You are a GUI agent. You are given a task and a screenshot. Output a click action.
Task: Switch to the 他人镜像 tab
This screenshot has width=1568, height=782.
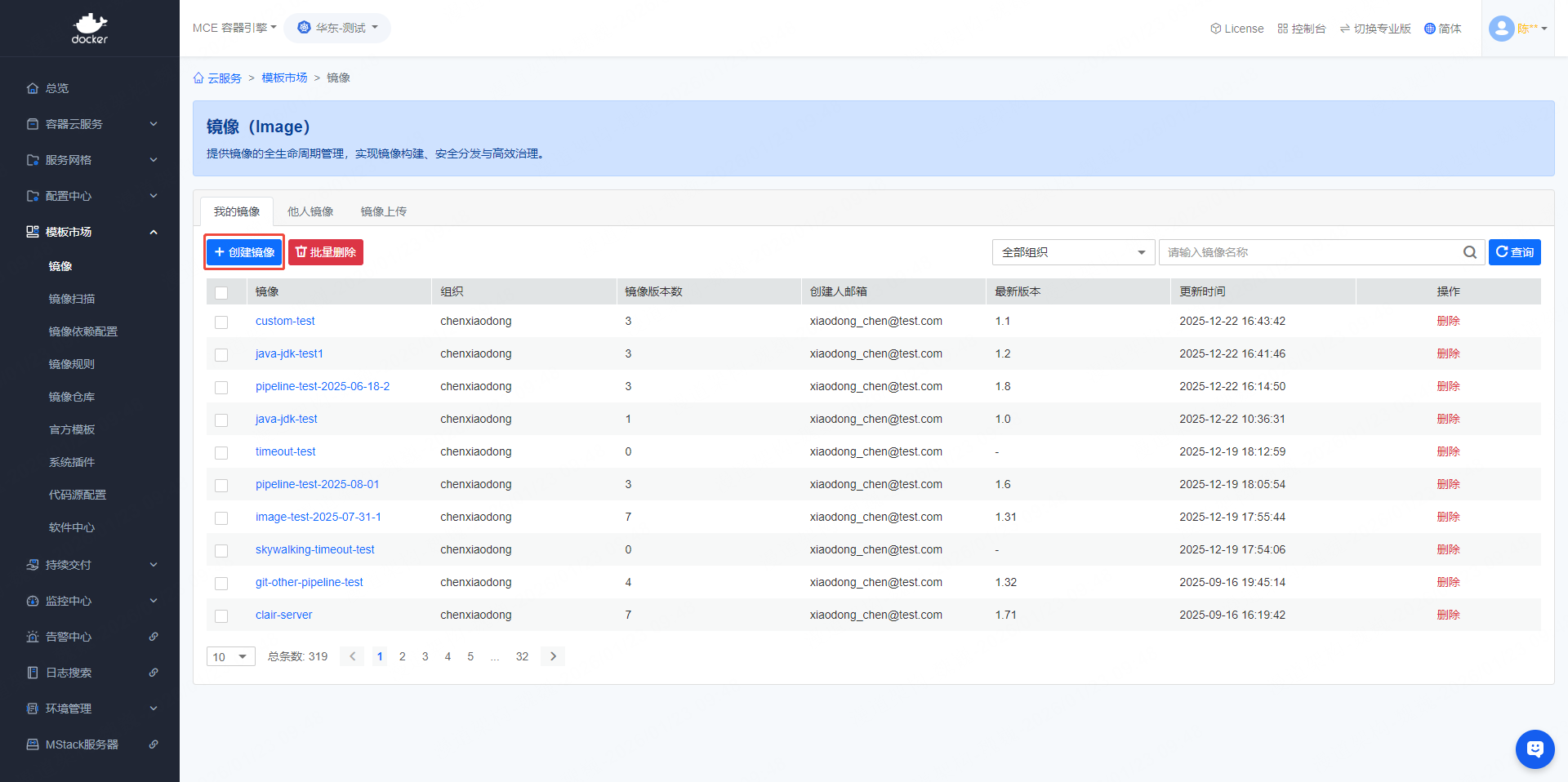pyautogui.click(x=310, y=211)
